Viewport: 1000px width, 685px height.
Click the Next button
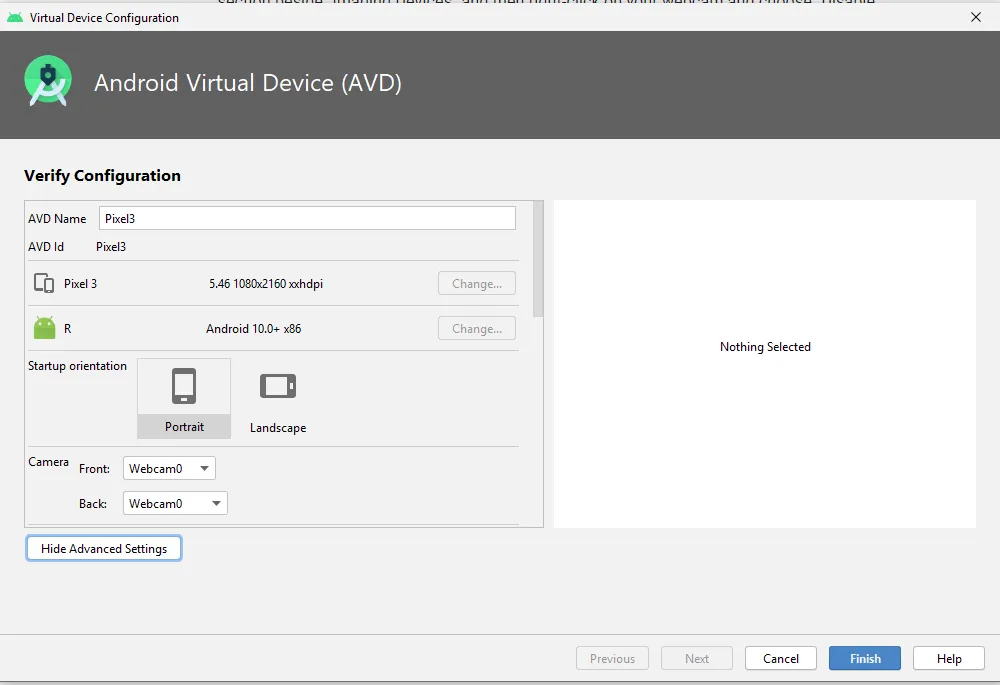[697, 658]
